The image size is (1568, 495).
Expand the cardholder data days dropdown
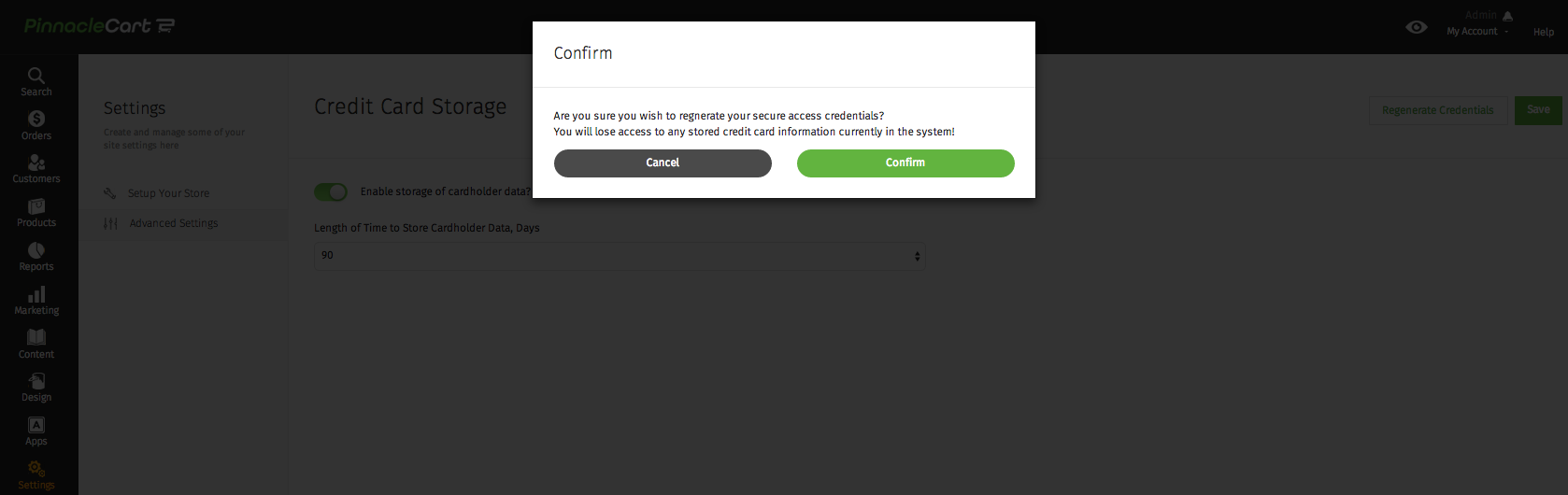point(620,256)
